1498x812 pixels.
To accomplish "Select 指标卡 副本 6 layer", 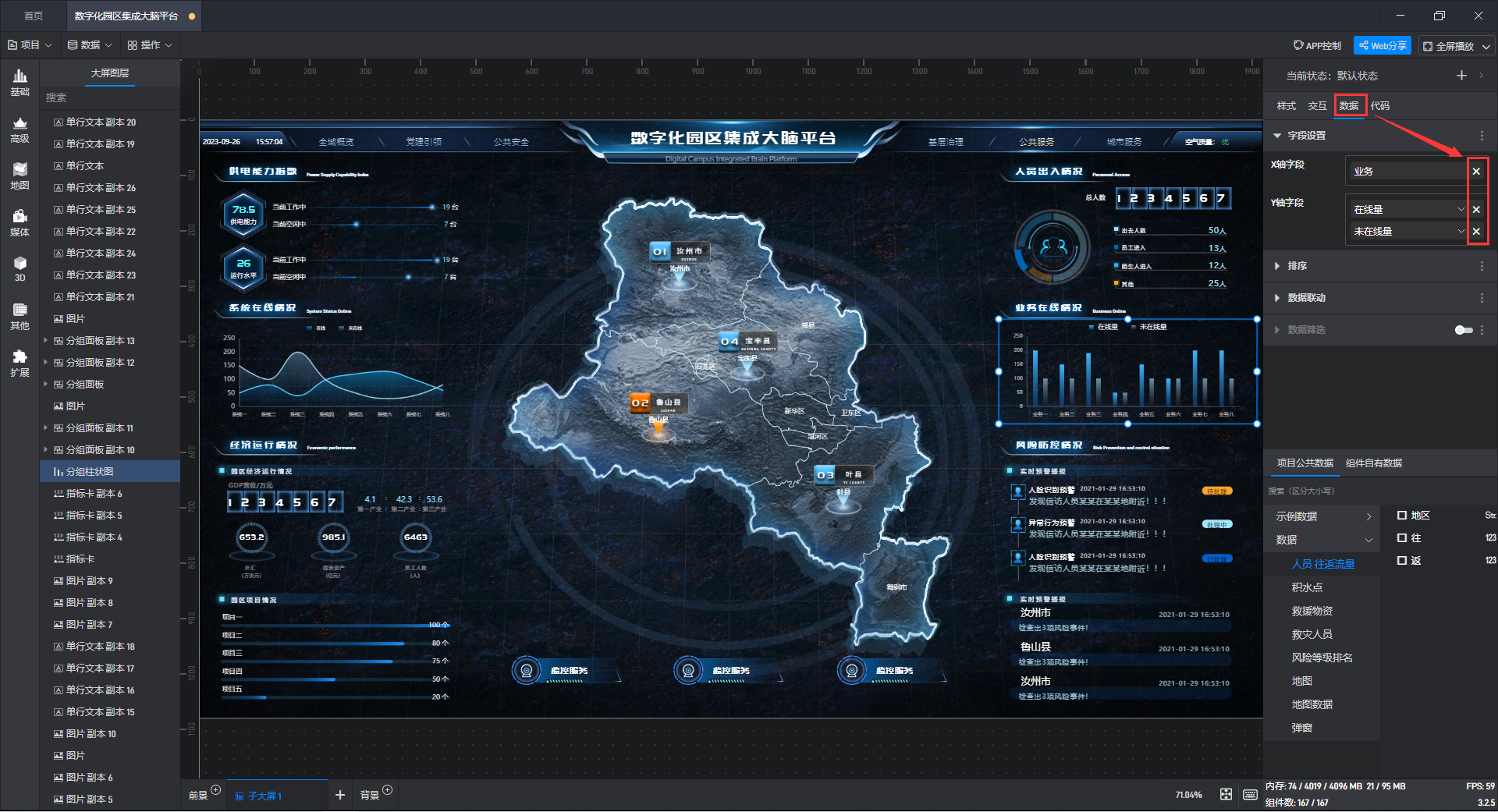I will coord(110,494).
